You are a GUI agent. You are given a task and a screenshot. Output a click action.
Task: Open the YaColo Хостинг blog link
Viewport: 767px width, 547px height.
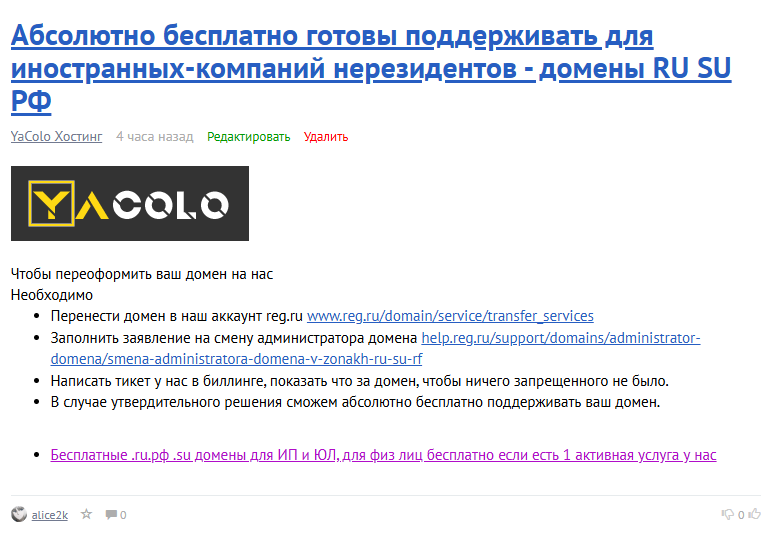point(56,137)
